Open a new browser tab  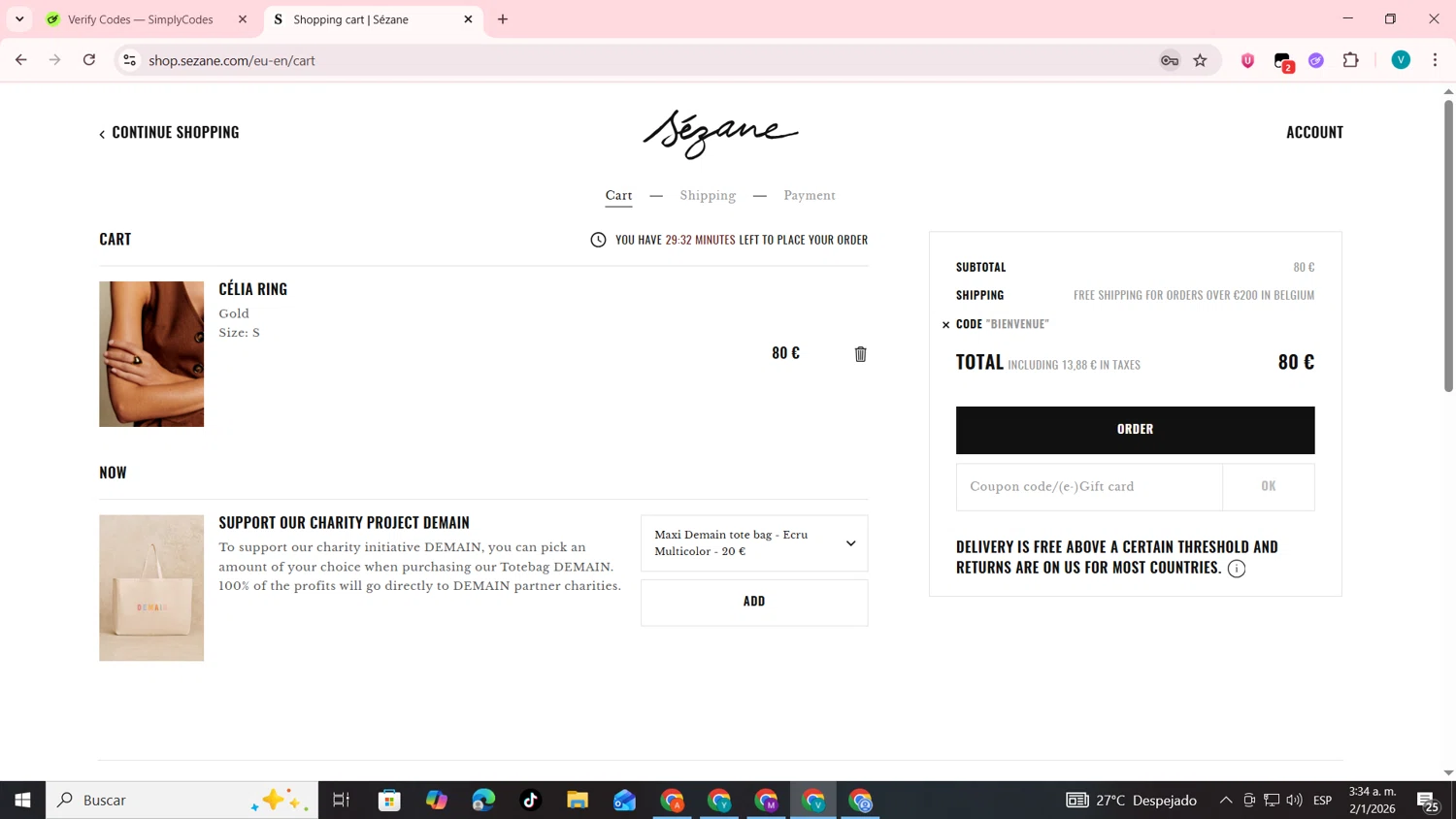(x=503, y=19)
